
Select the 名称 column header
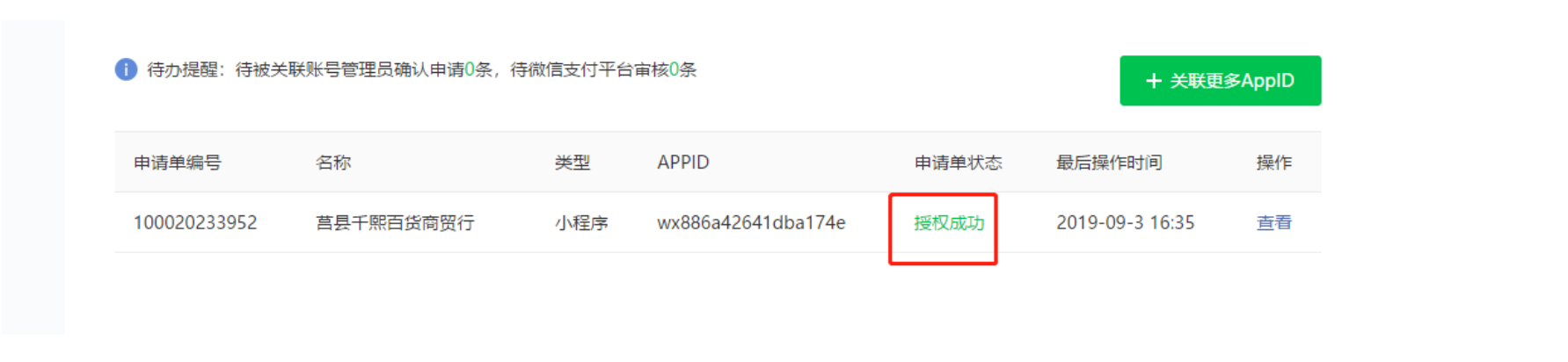333,163
